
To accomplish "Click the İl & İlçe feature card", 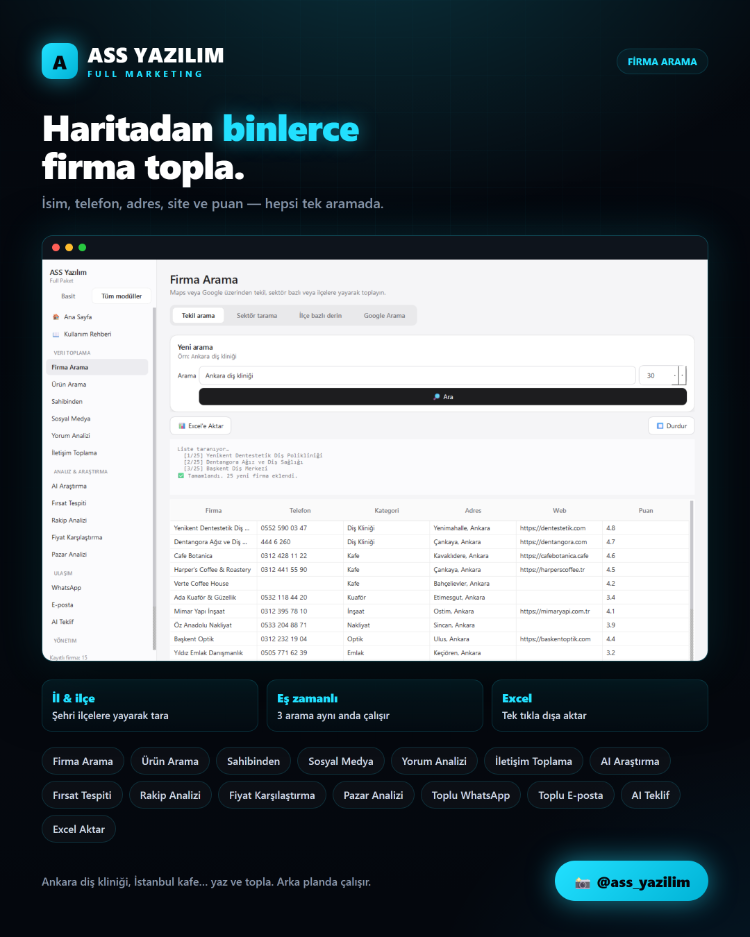I will pyautogui.click(x=150, y=706).
